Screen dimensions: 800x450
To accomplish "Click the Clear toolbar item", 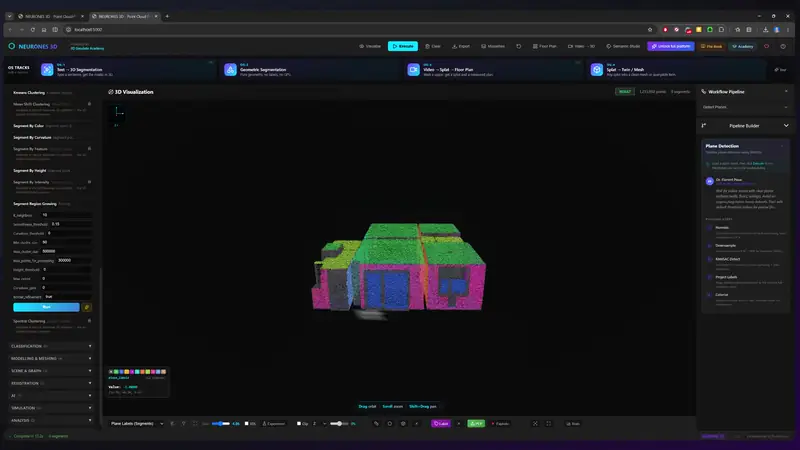I will pos(433,46).
